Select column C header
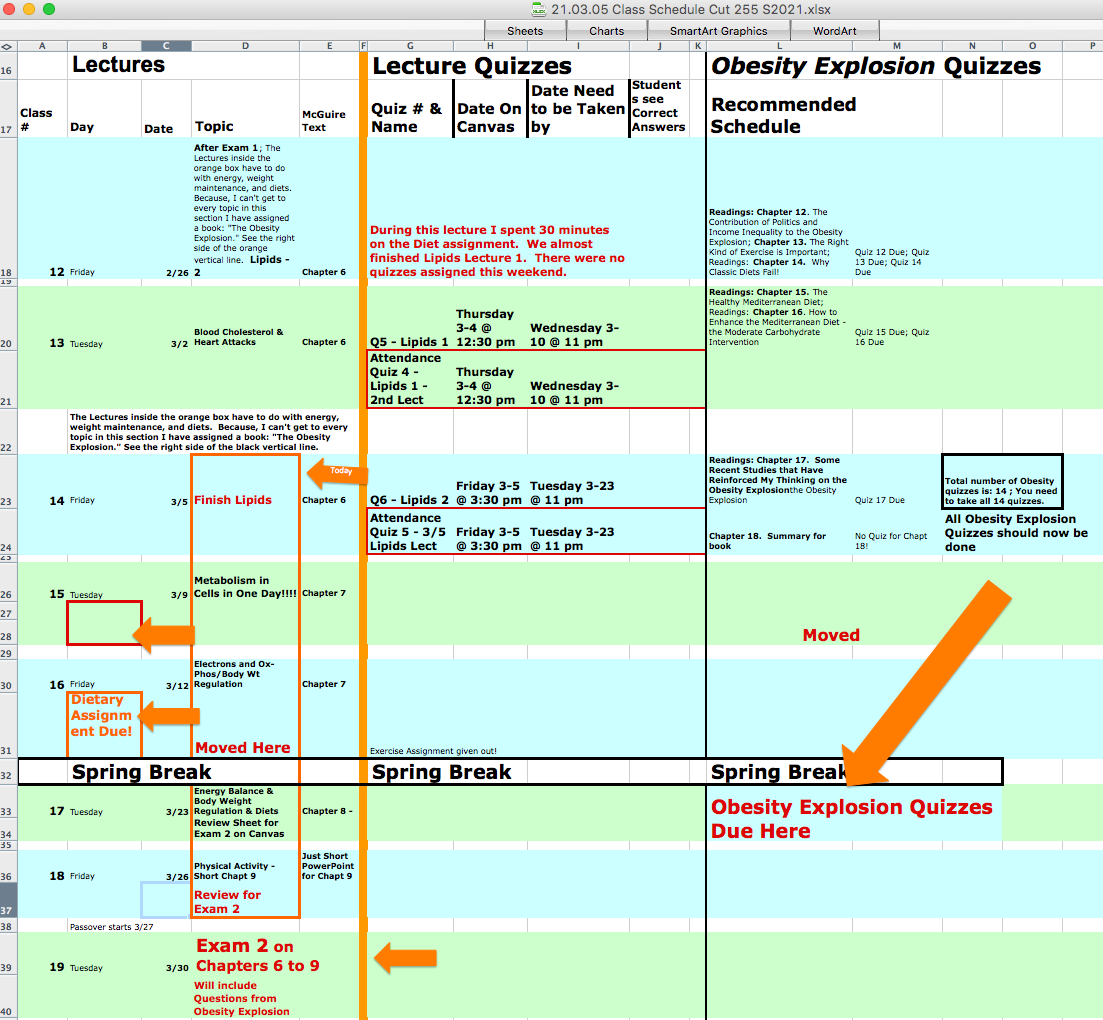The width and height of the screenshot is (1103, 1020). [x=165, y=46]
